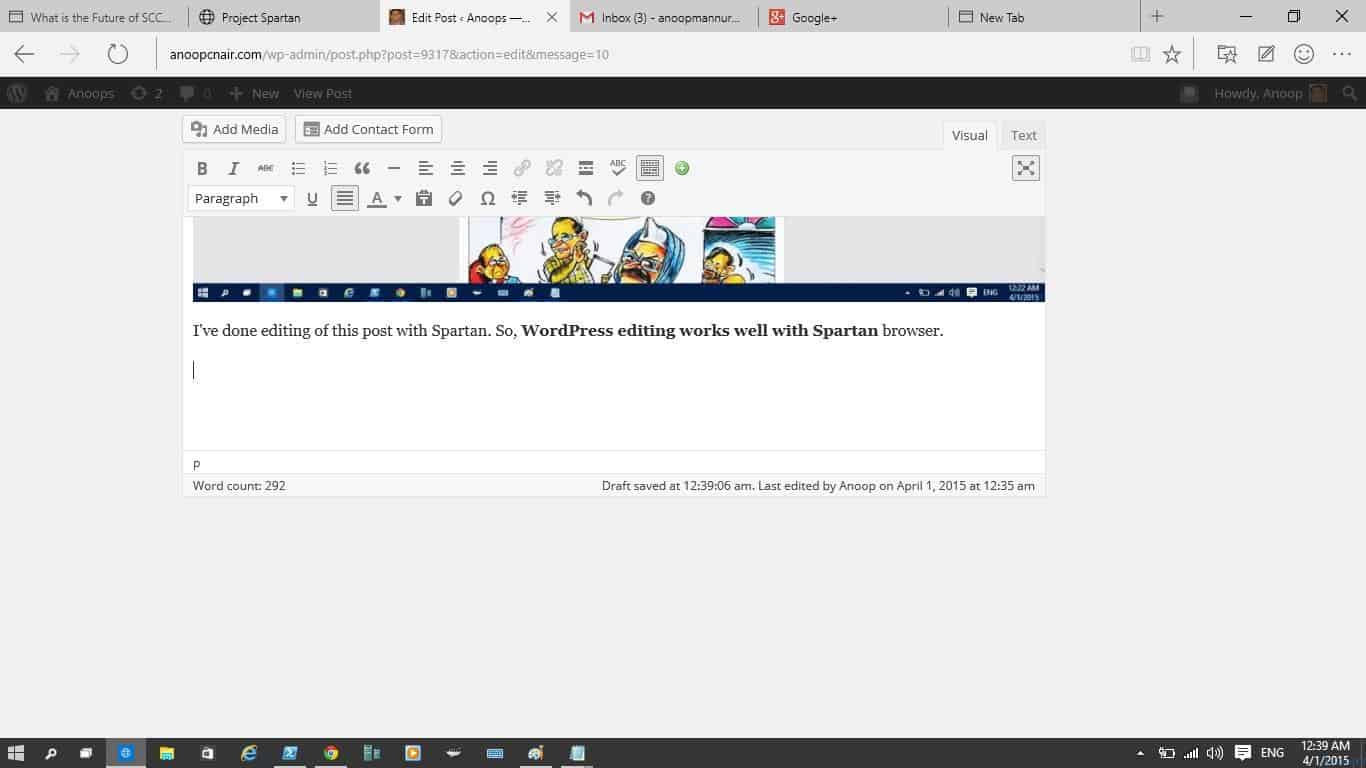Open the Howdy, Anoop account menu

point(1270,93)
